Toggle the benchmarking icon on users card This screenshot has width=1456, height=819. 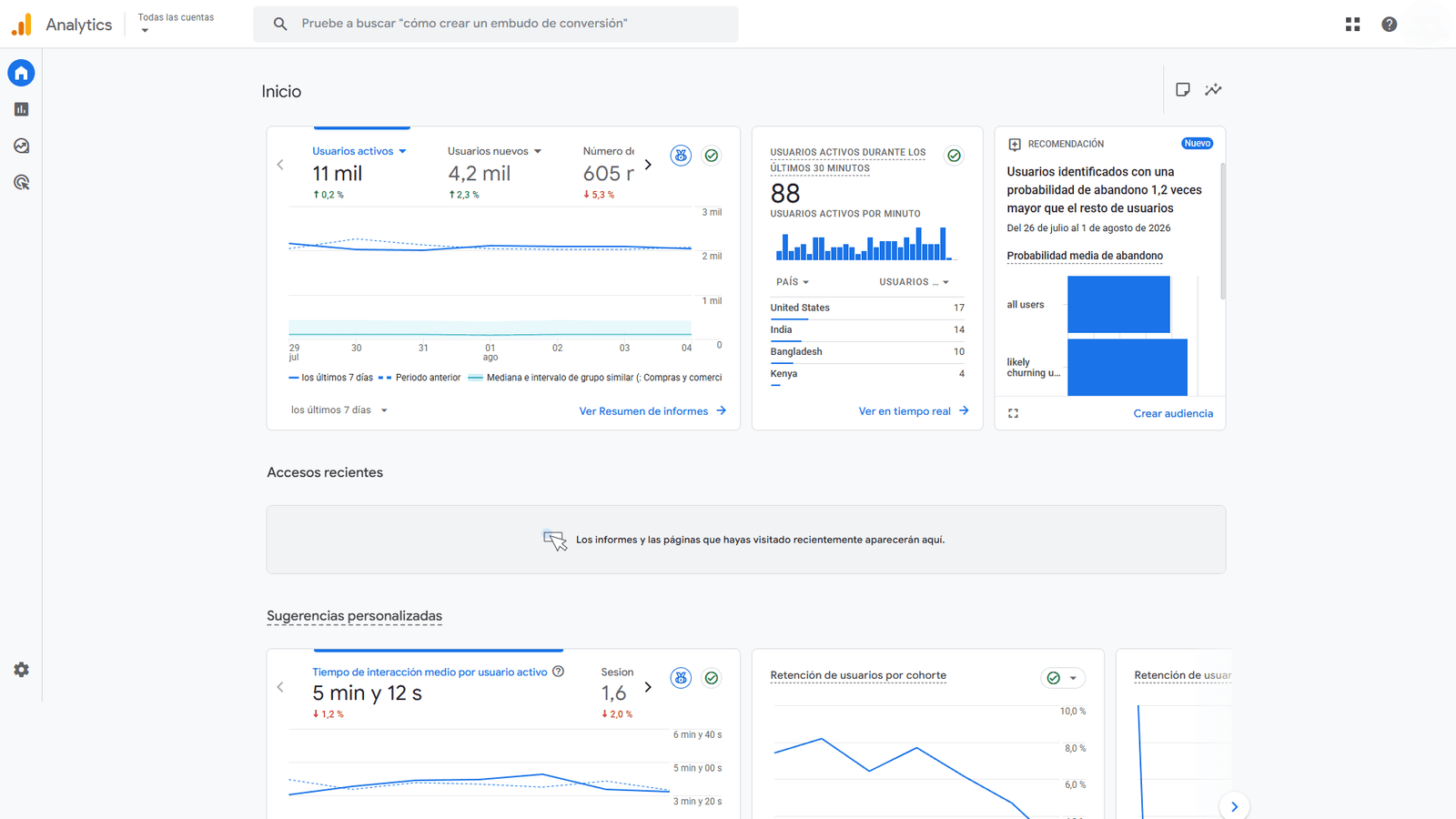click(681, 156)
